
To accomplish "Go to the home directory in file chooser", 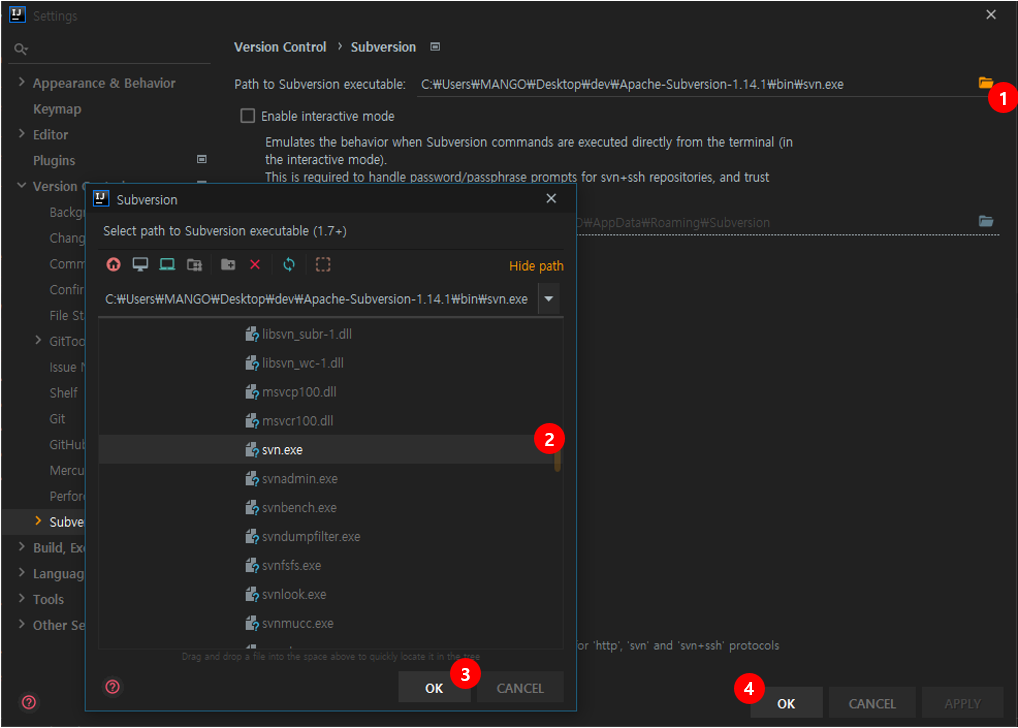I will pyautogui.click(x=114, y=264).
